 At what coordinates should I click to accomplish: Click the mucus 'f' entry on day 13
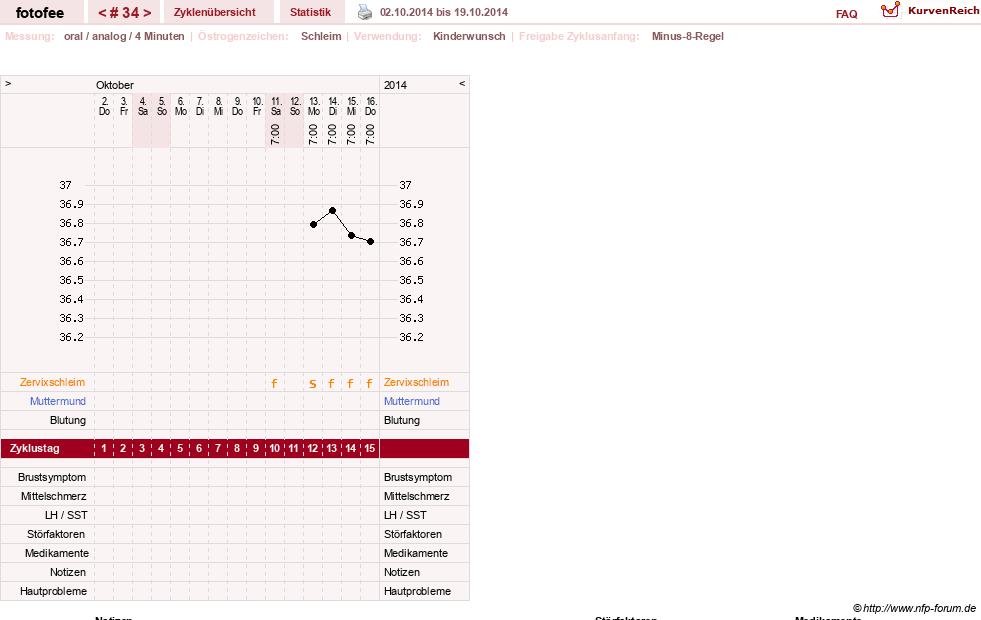pos(332,384)
